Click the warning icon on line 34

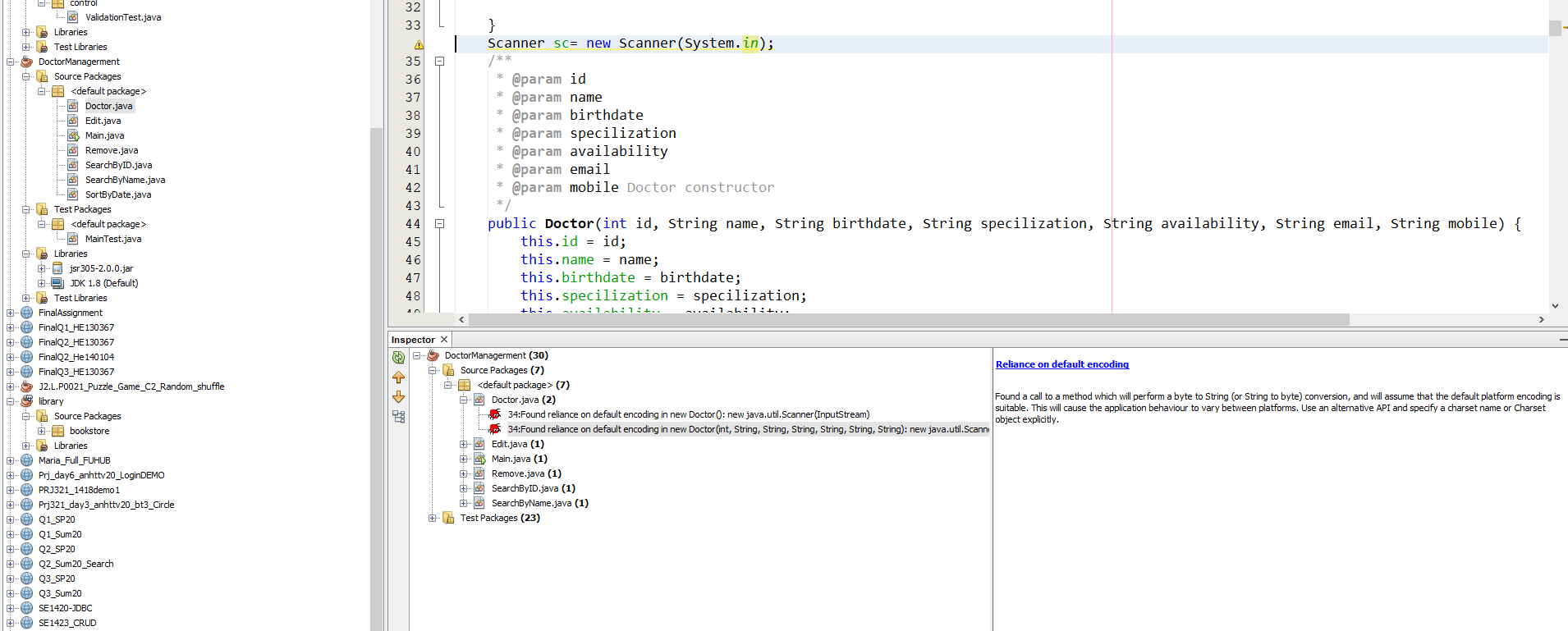(419, 44)
